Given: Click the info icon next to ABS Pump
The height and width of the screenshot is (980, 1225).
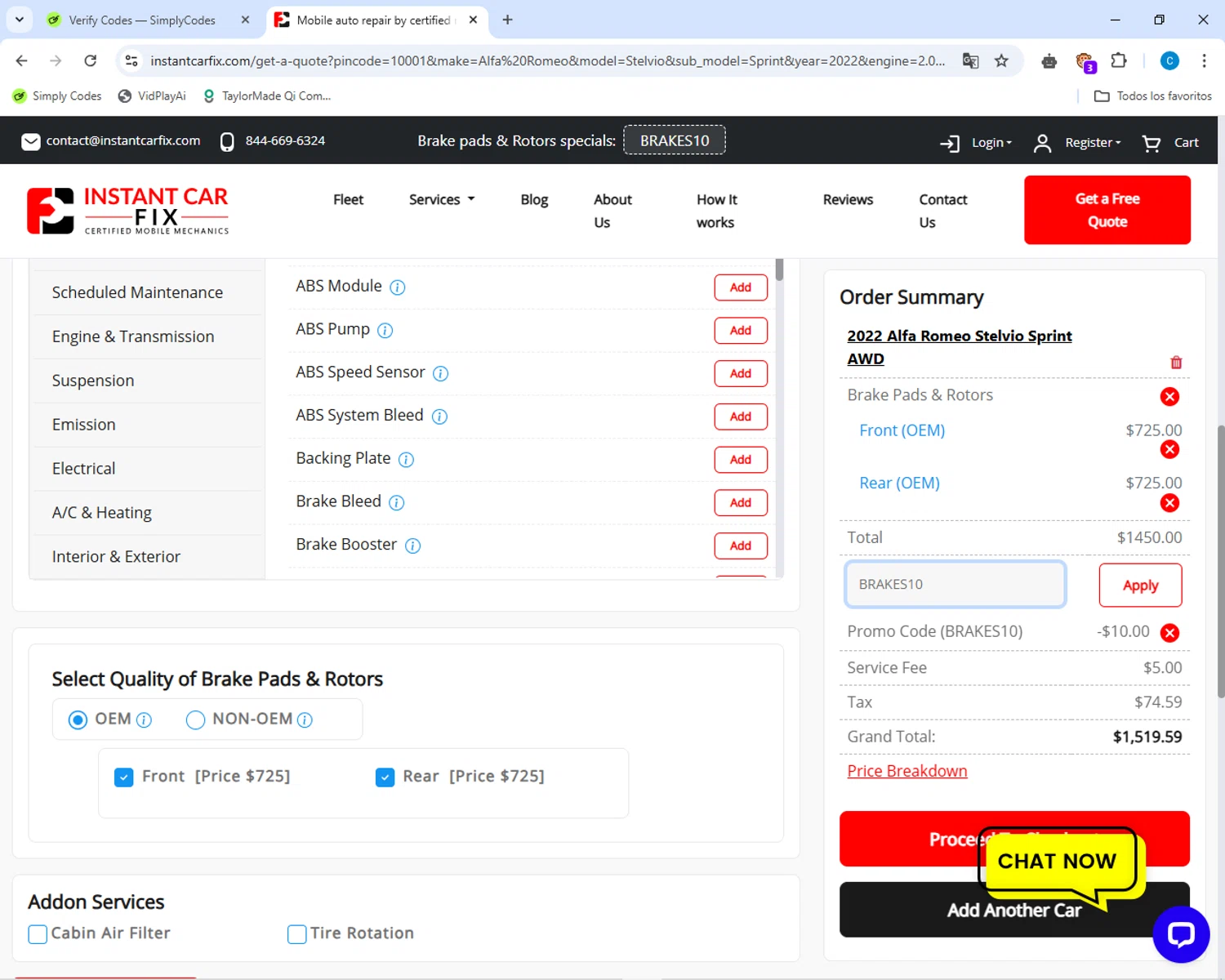Looking at the screenshot, I should point(385,331).
